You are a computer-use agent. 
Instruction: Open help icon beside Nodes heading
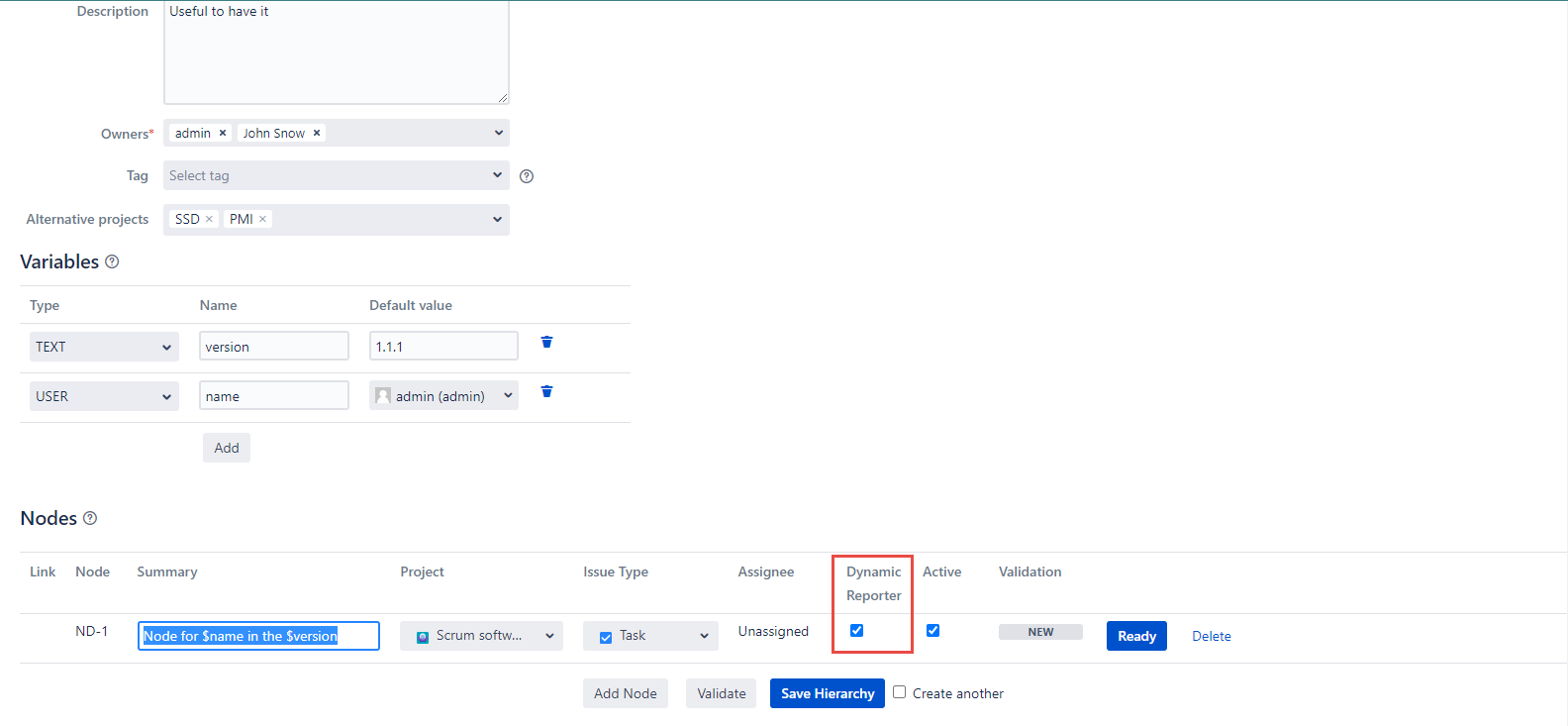90,518
